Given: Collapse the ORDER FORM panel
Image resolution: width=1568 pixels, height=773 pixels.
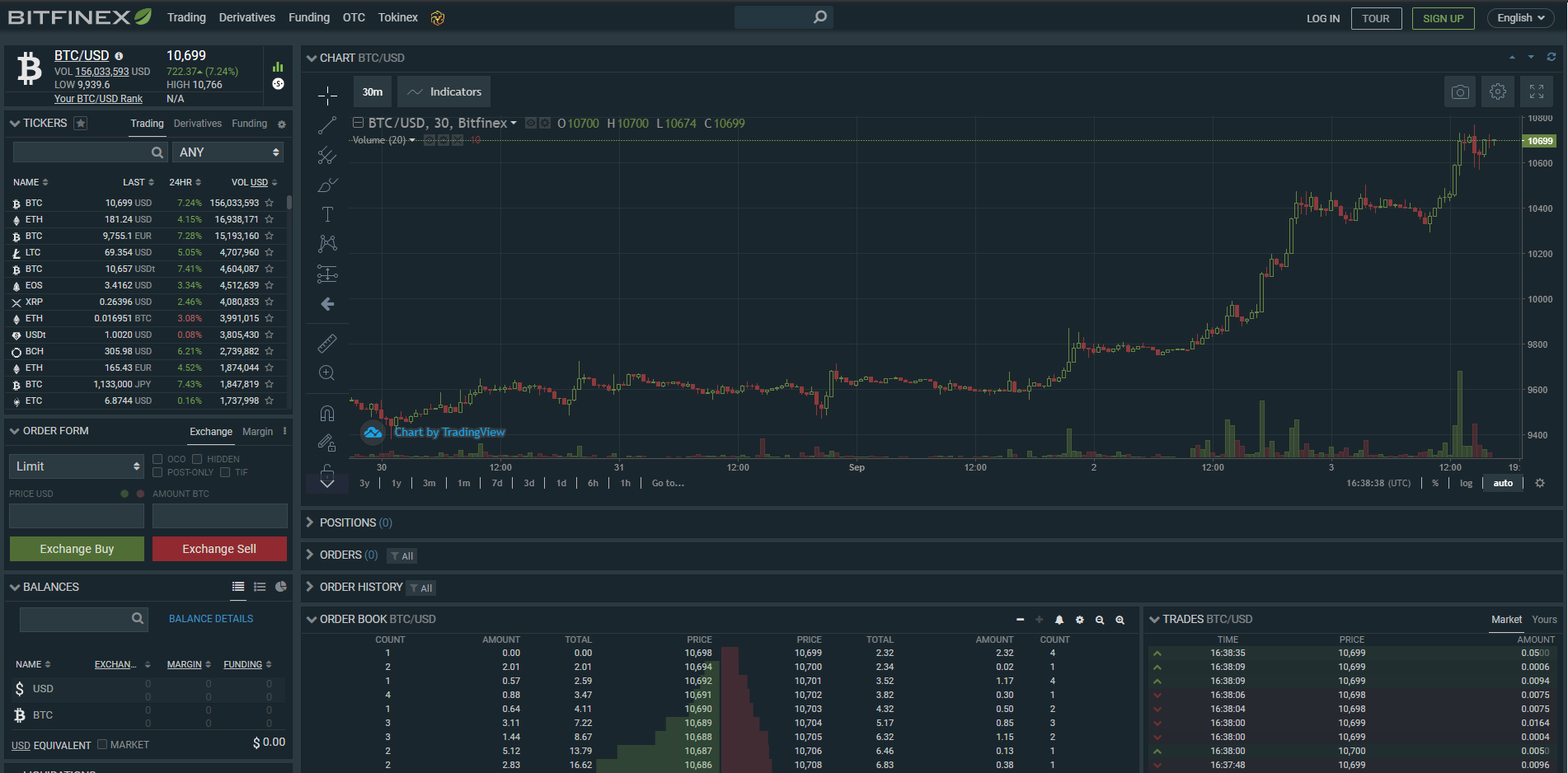Looking at the screenshot, I should click(15, 431).
